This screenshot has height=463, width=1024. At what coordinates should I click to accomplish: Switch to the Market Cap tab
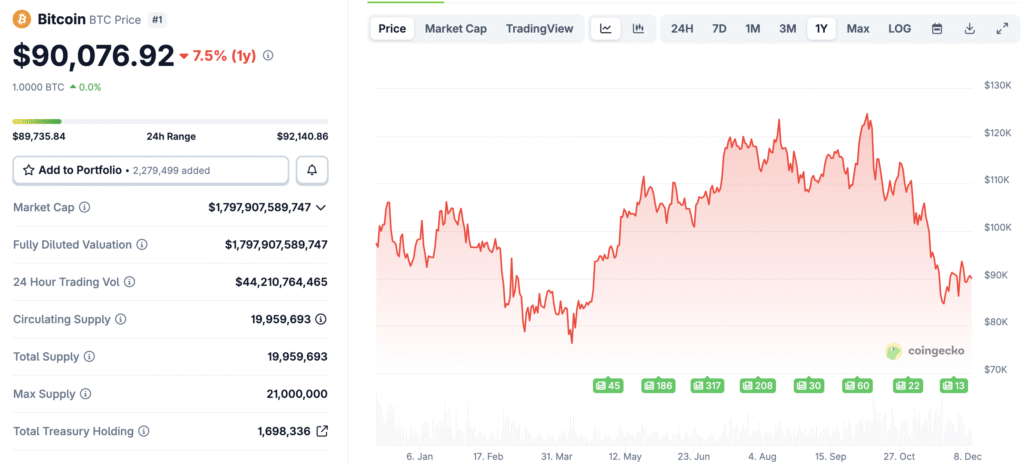(456, 28)
